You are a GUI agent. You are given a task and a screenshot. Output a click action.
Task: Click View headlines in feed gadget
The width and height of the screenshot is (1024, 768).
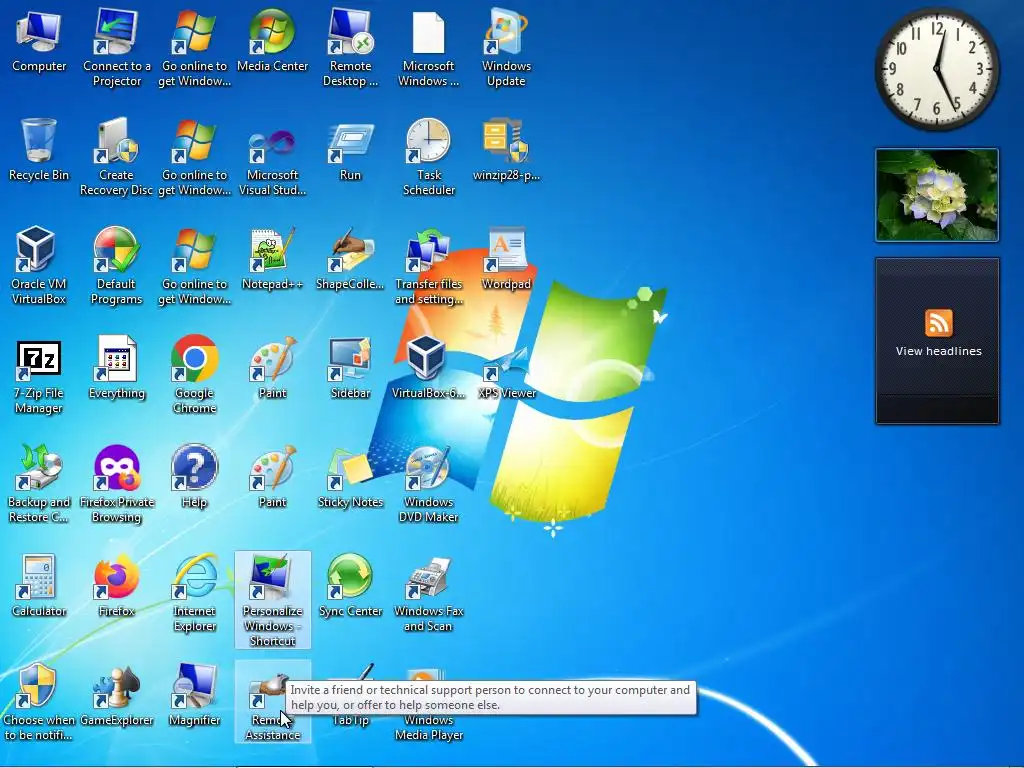(938, 351)
